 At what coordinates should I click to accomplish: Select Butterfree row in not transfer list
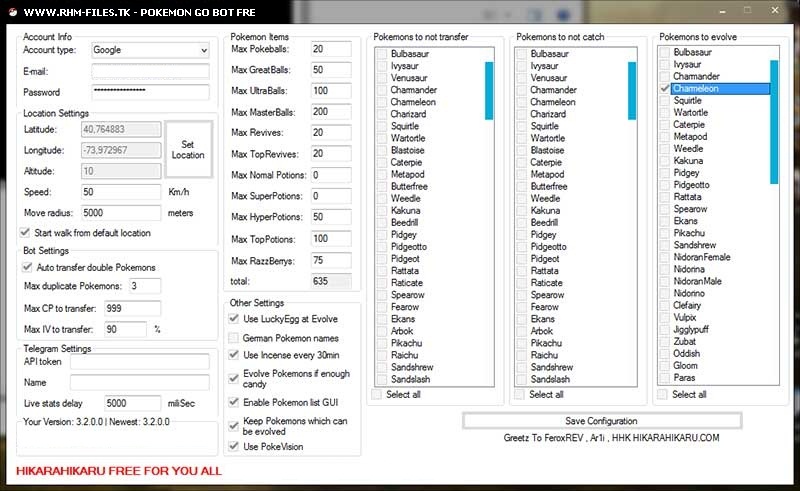point(409,186)
